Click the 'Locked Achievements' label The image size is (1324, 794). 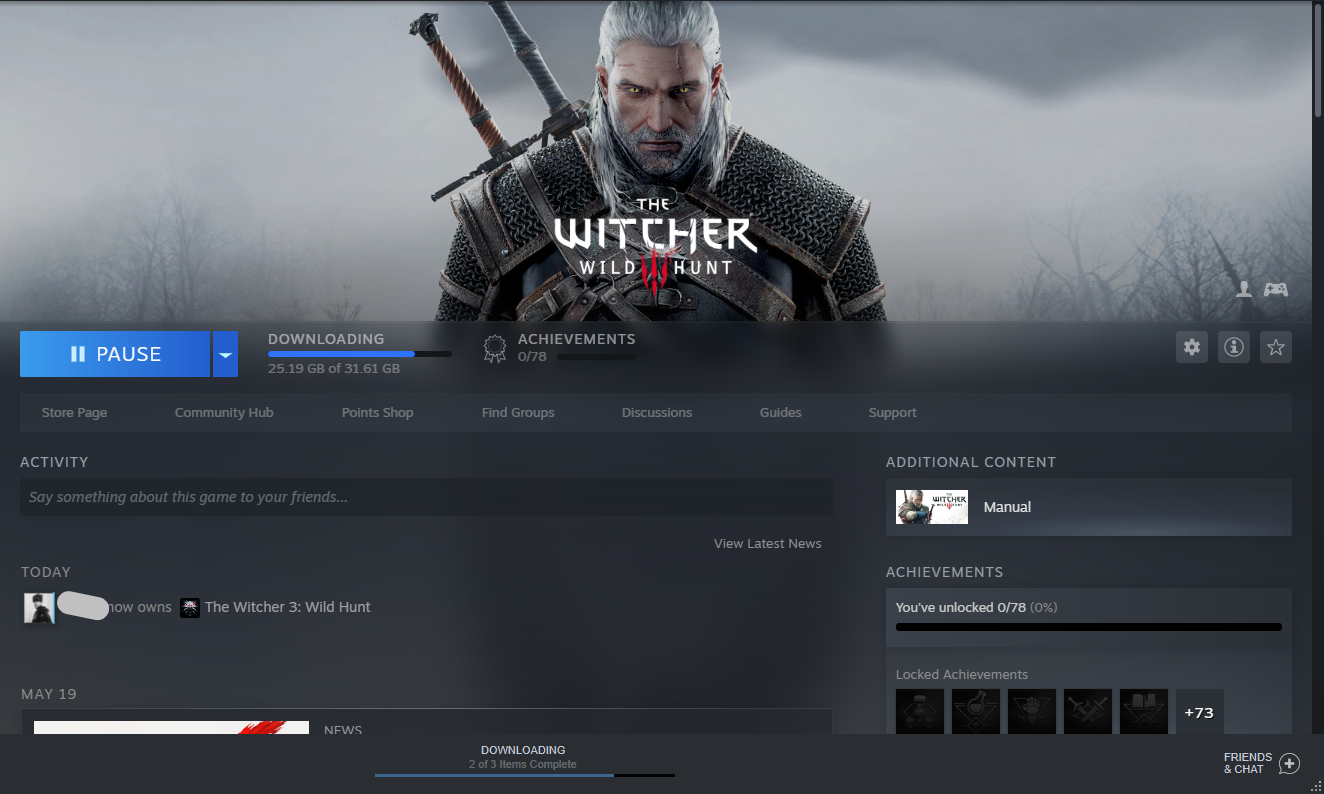pyautogui.click(x=962, y=675)
